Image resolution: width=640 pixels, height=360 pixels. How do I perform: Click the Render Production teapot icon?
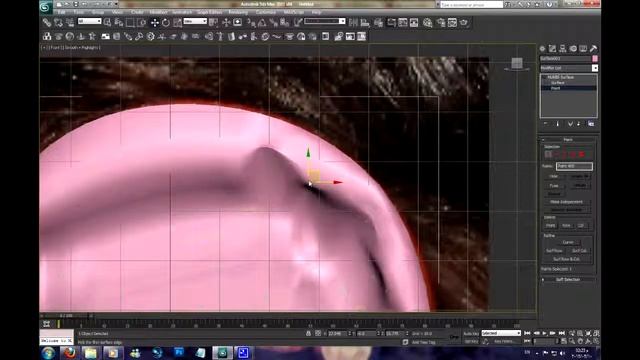[464, 22]
